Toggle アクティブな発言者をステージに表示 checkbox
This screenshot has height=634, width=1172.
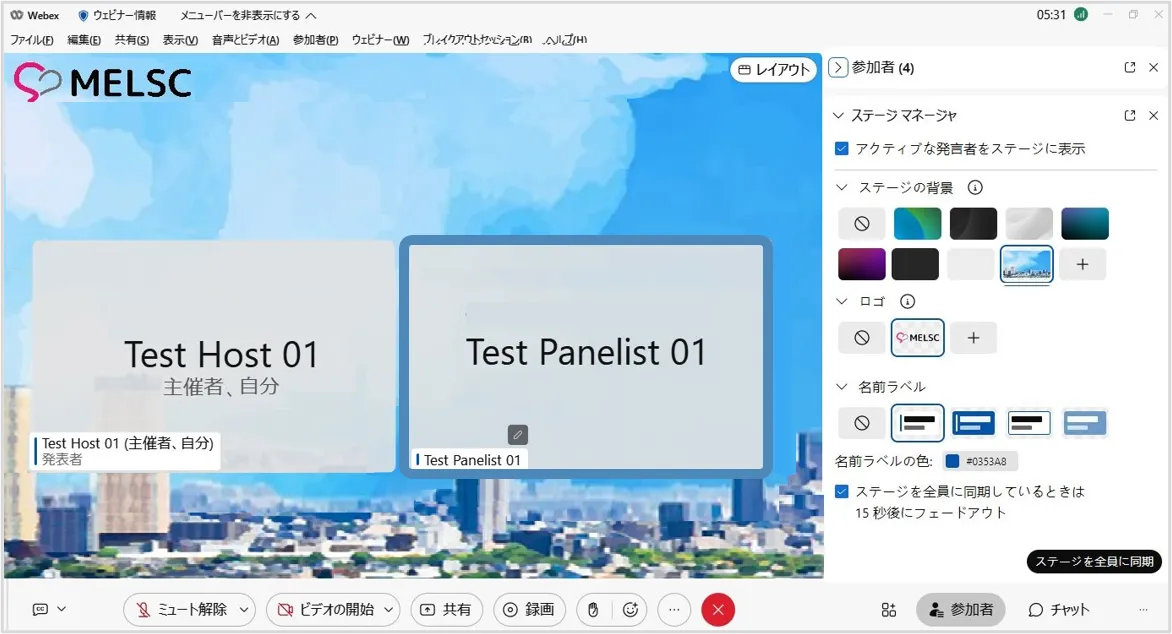coord(842,148)
